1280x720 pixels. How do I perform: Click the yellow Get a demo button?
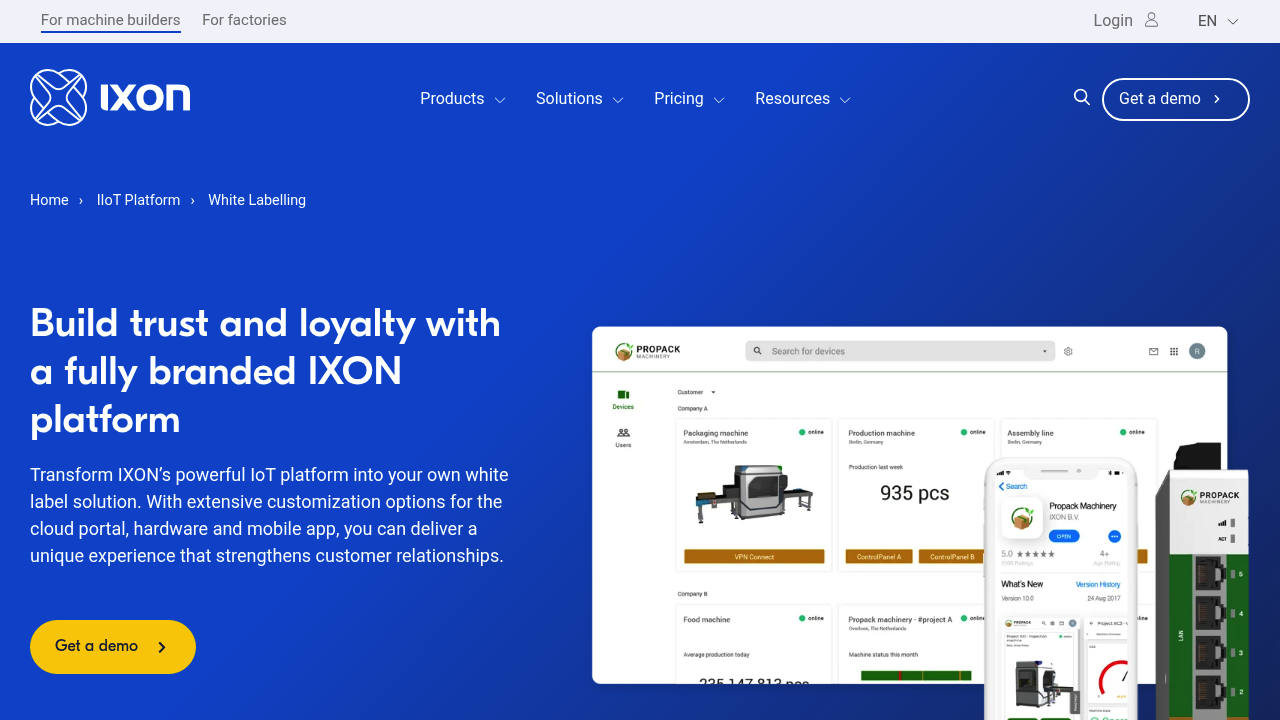(x=112, y=646)
